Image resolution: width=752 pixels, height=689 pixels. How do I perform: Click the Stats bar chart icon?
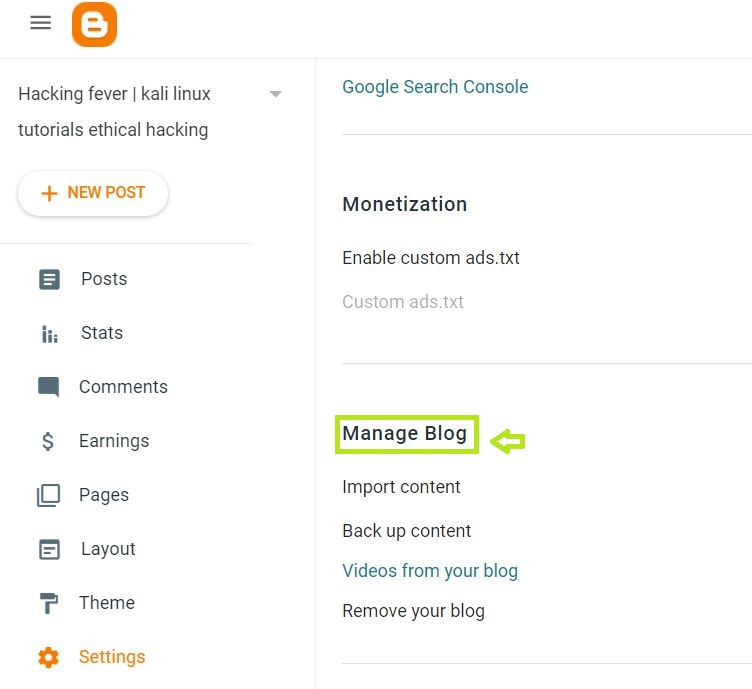pyautogui.click(x=49, y=333)
